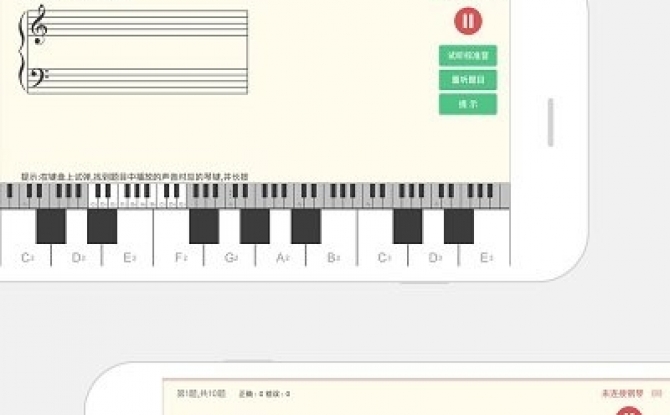Tap the top green 试听标准音 button
The height and width of the screenshot is (415, 670).
click(x=468, y=56)
